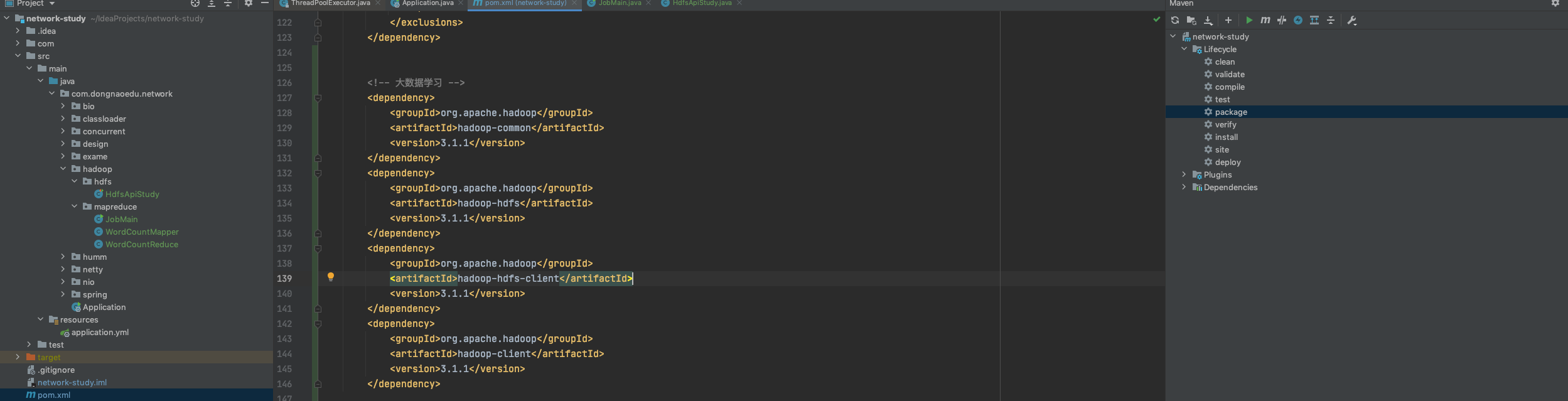1568x401 pixels.
Task: Open Maven Settings wrench icon
Action: [1352, 20]
